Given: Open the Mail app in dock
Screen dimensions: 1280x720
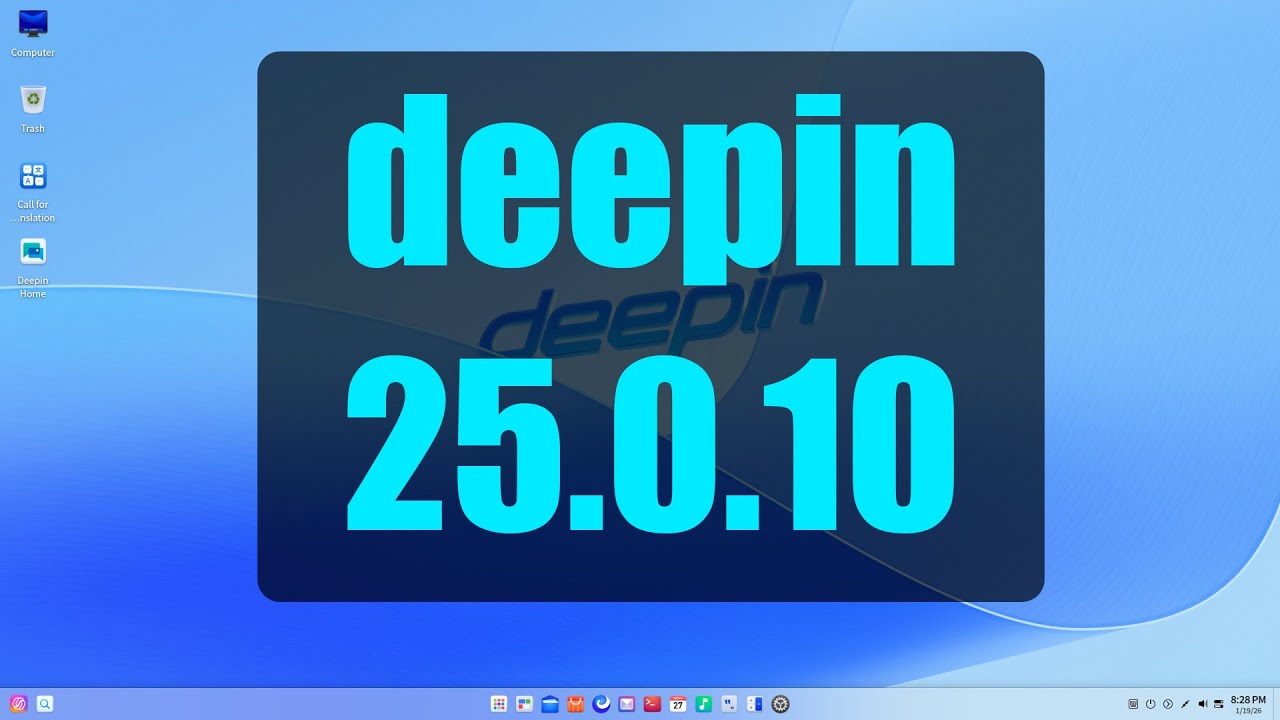Looking at the screenshot, I should [x=627, y=704].
